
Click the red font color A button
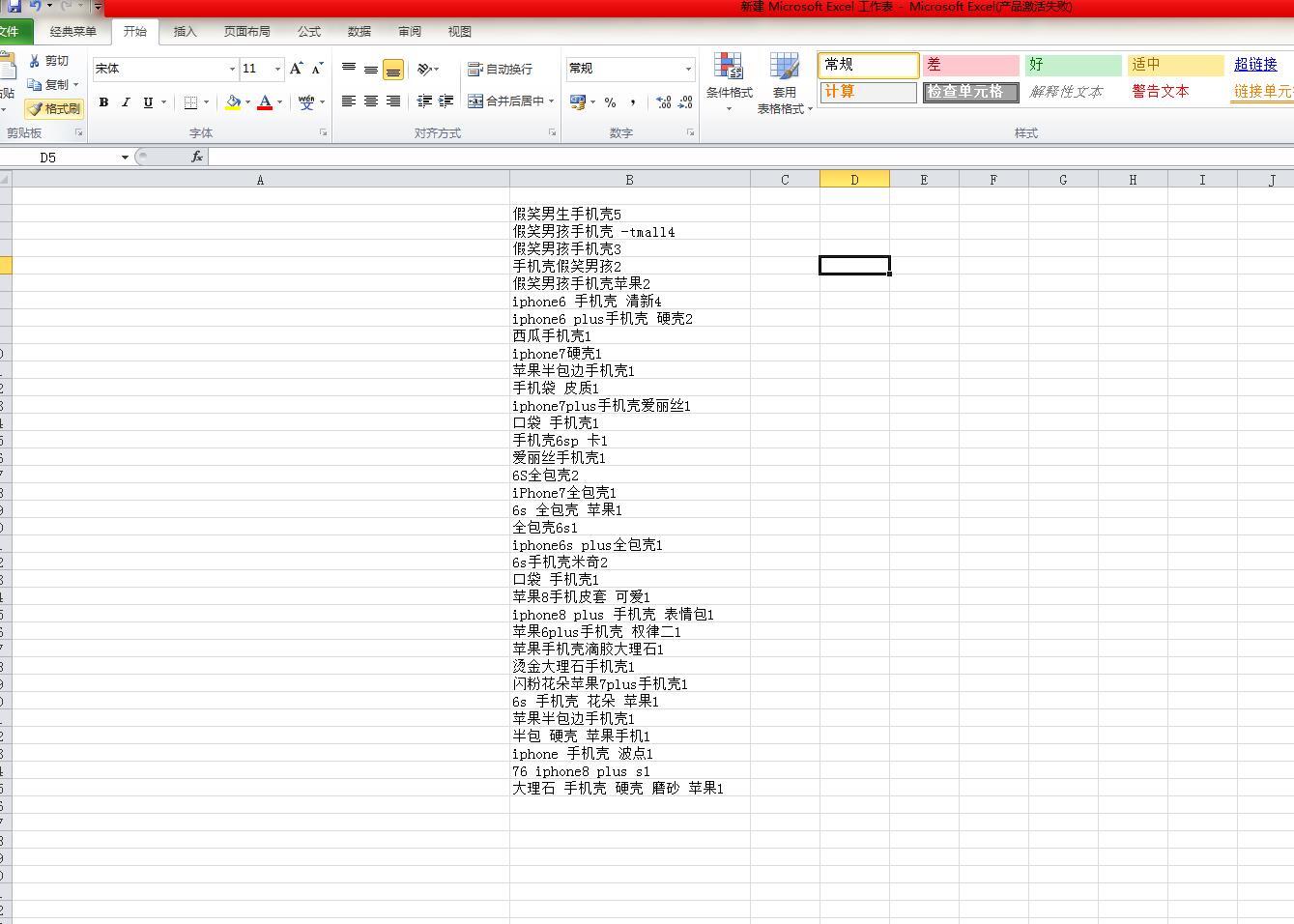[x=265, y=102]
